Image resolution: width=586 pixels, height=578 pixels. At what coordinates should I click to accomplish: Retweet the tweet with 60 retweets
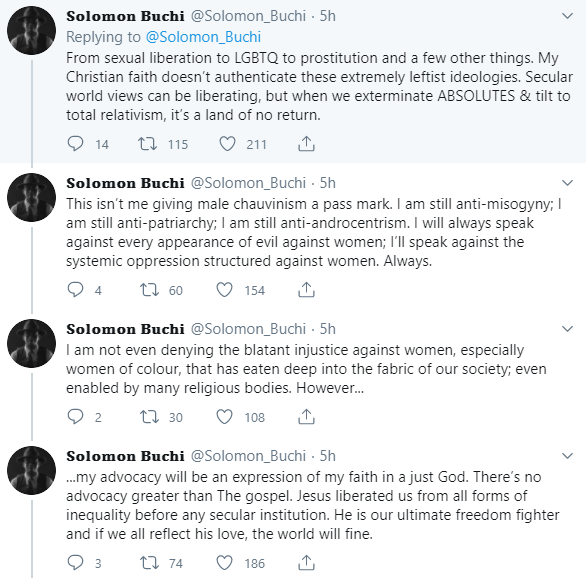click(x=149, y=290)
